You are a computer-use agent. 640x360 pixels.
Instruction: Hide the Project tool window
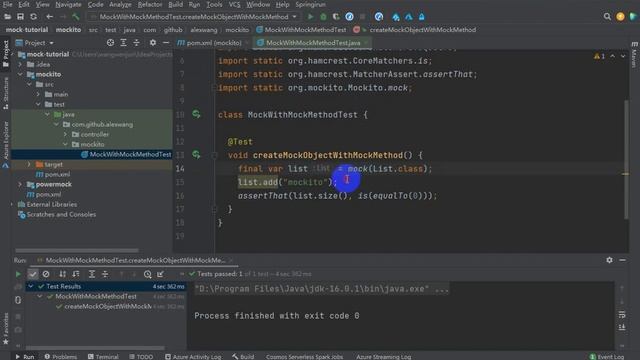pos(166,42)
